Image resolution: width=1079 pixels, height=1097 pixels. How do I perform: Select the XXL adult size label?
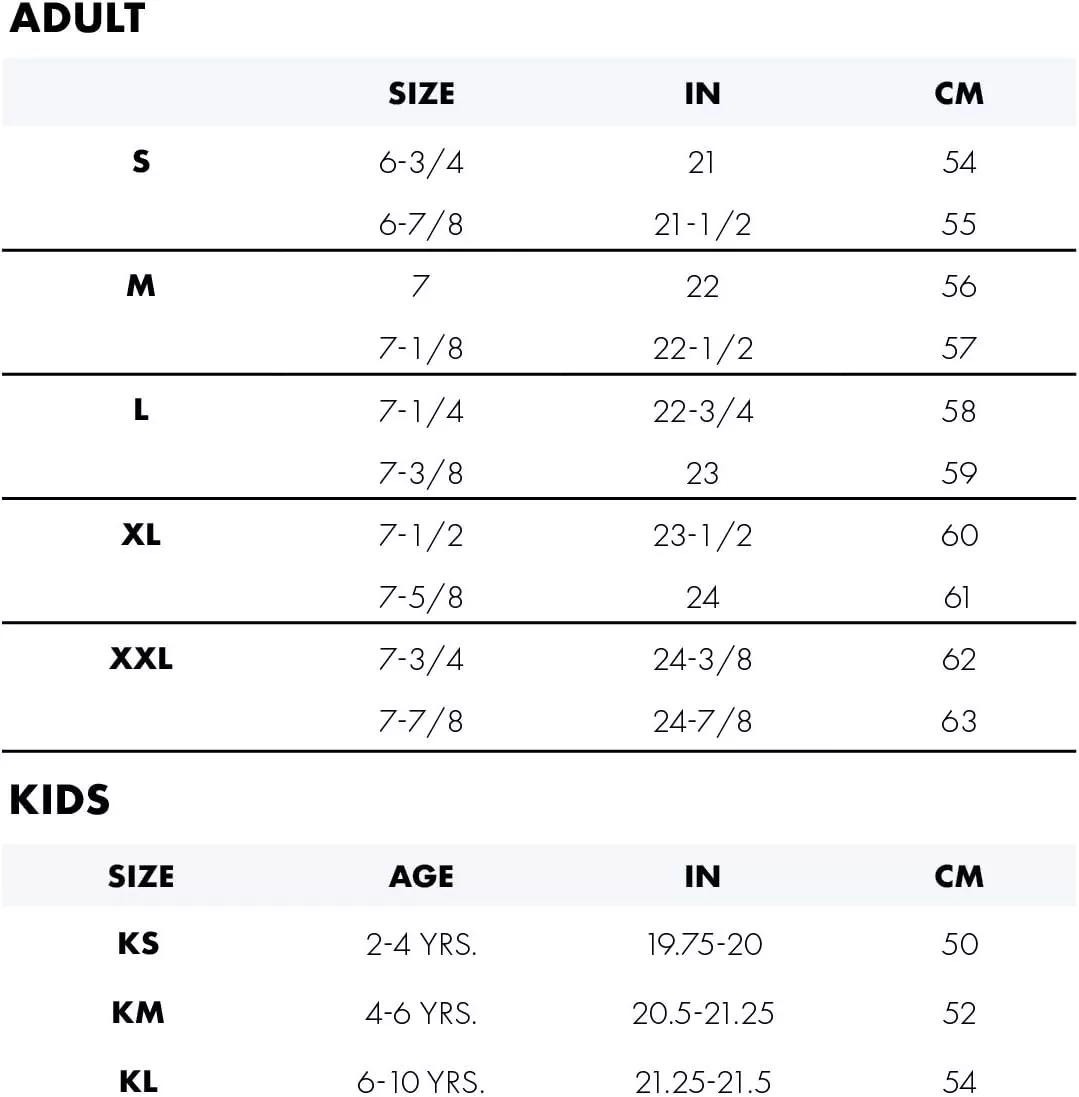click(141, 659)
